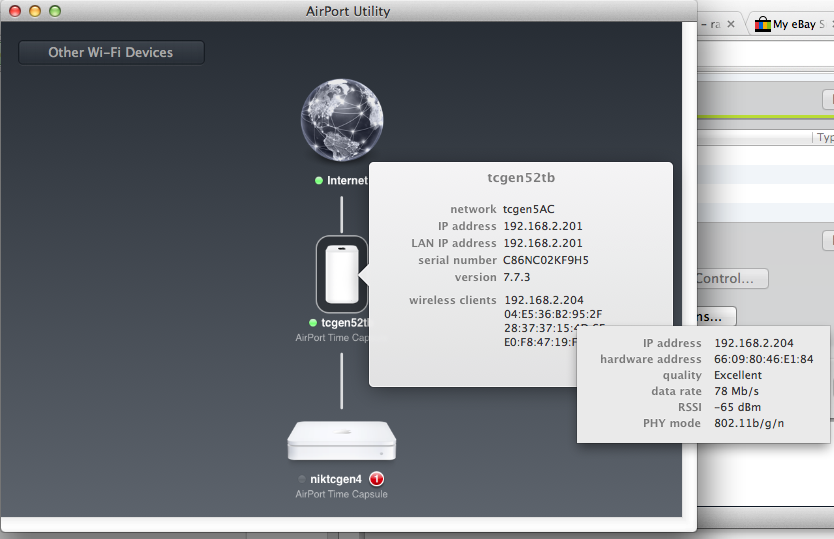The height and width of the screenshot is (539, 834).
Task: Close the AirPort Utility window
Action: 15,11
